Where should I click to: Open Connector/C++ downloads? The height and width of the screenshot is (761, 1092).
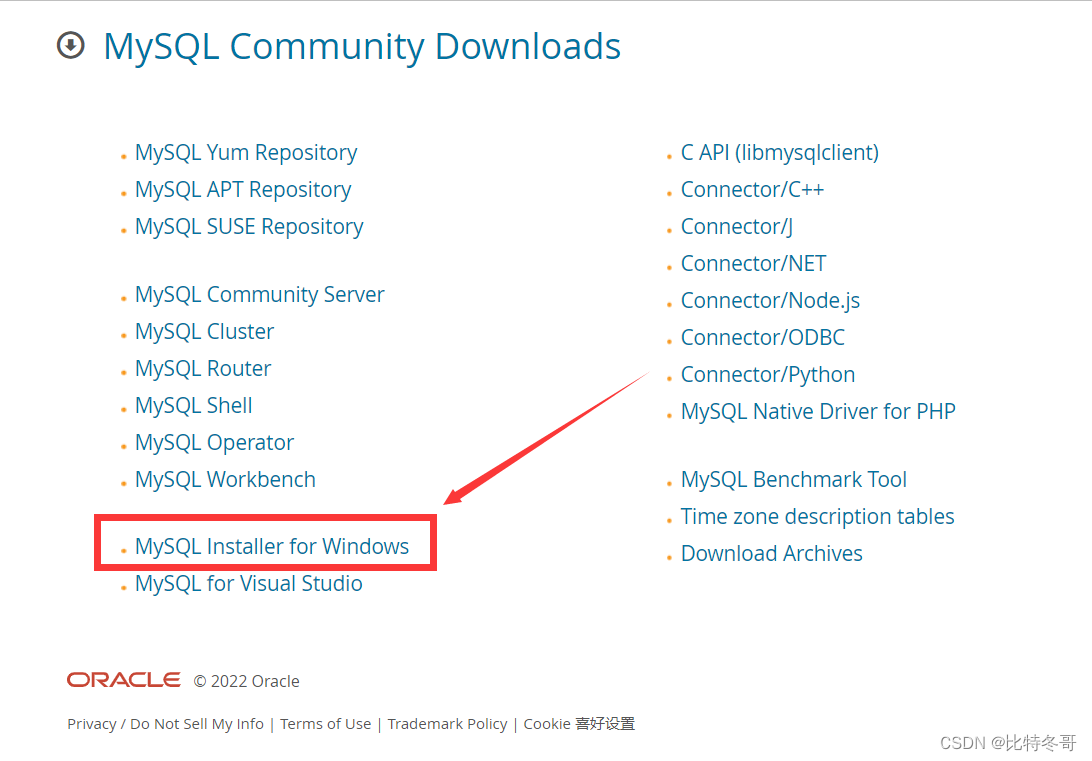(752, 189)
